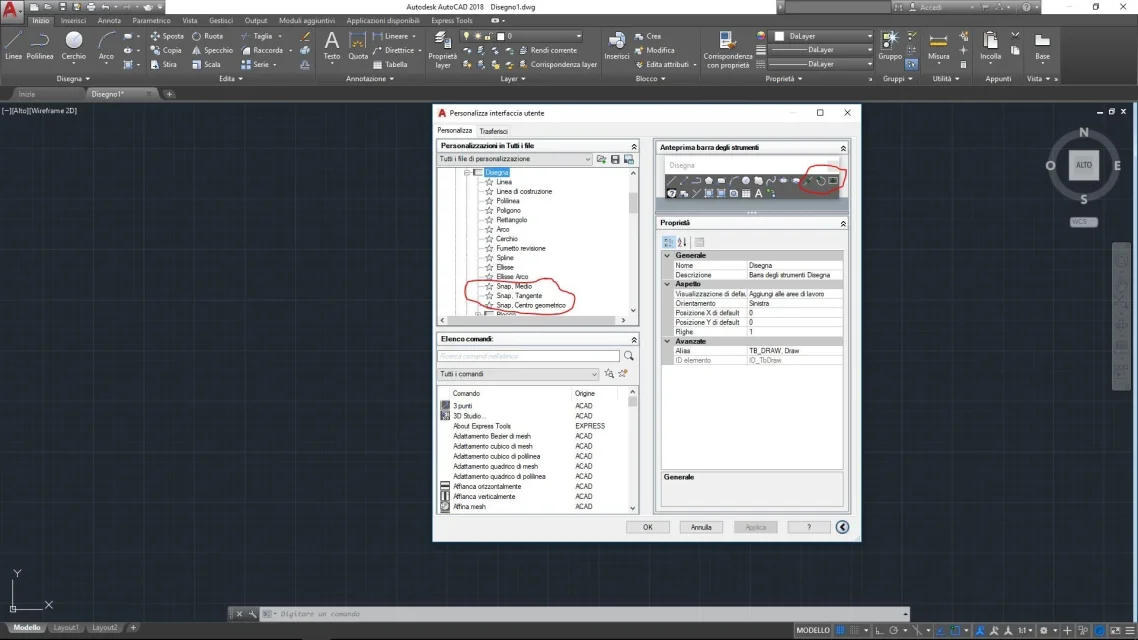Switch to the Trasferisci tab
1138x640 pixels.
click(x=494, y=131)
